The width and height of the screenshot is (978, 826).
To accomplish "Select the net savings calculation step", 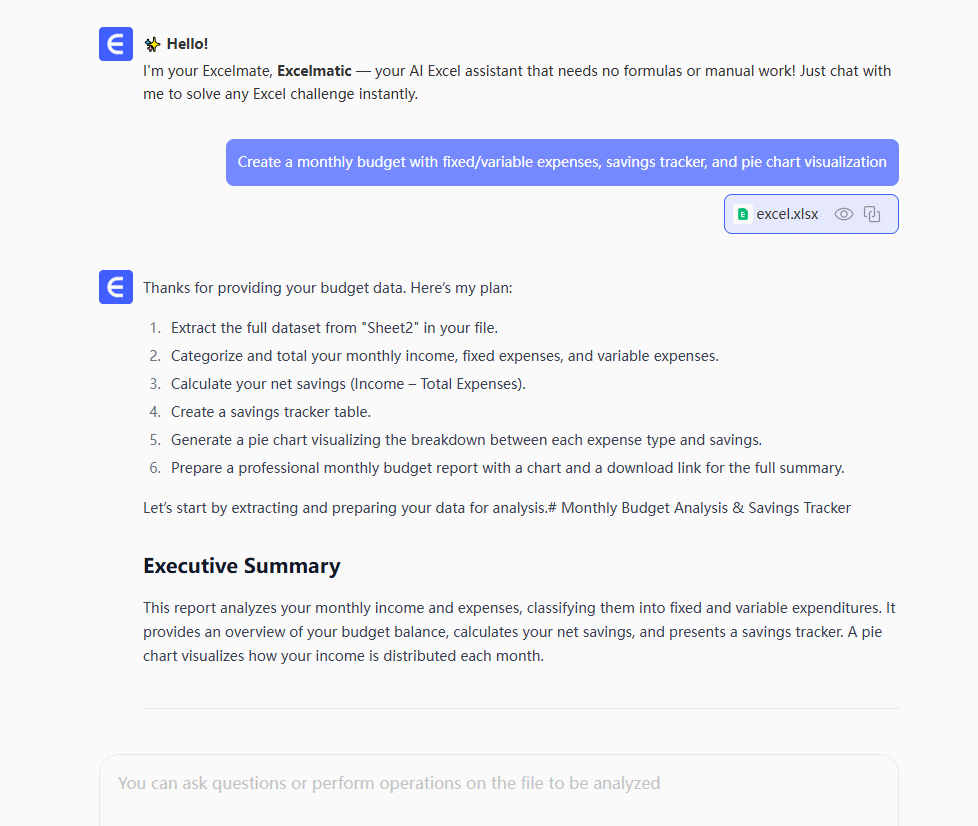I will pyautogui.click(x=348, y=384).
